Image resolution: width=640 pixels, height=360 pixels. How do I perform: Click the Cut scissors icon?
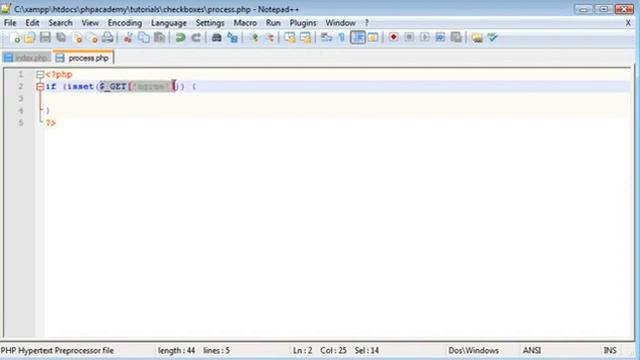(x=128, y=38)
